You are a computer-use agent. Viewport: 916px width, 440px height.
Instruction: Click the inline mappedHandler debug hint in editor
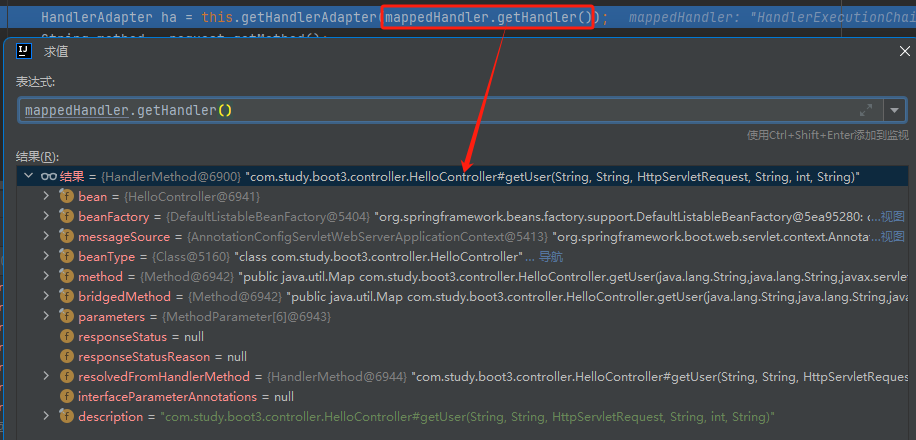point(772,18)
